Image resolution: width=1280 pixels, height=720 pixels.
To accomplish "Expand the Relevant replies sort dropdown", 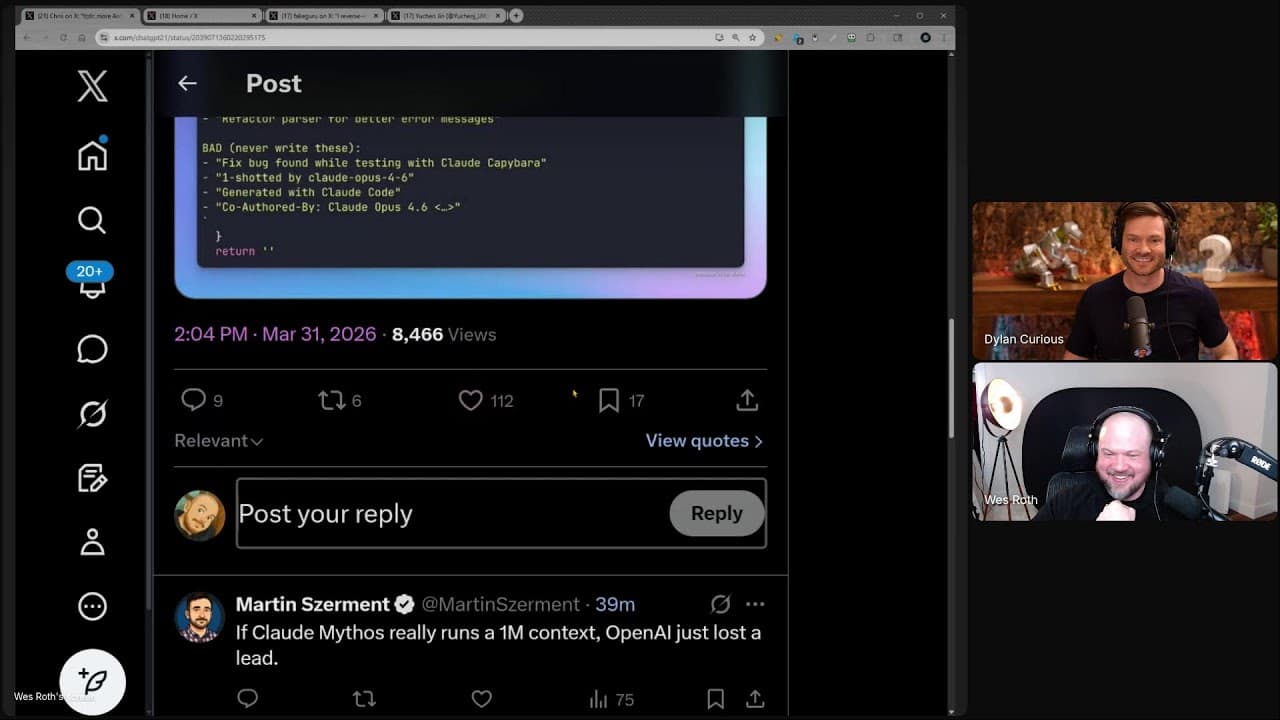I will (x=218, y=441).
